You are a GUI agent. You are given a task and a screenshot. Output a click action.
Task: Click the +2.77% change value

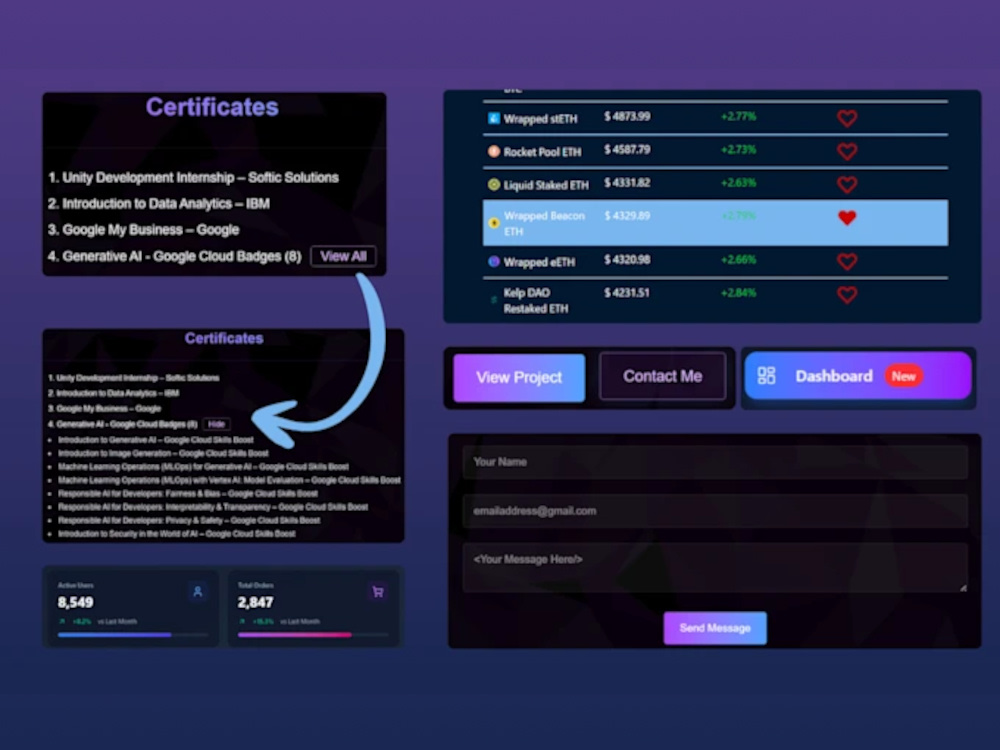point(738,116)
